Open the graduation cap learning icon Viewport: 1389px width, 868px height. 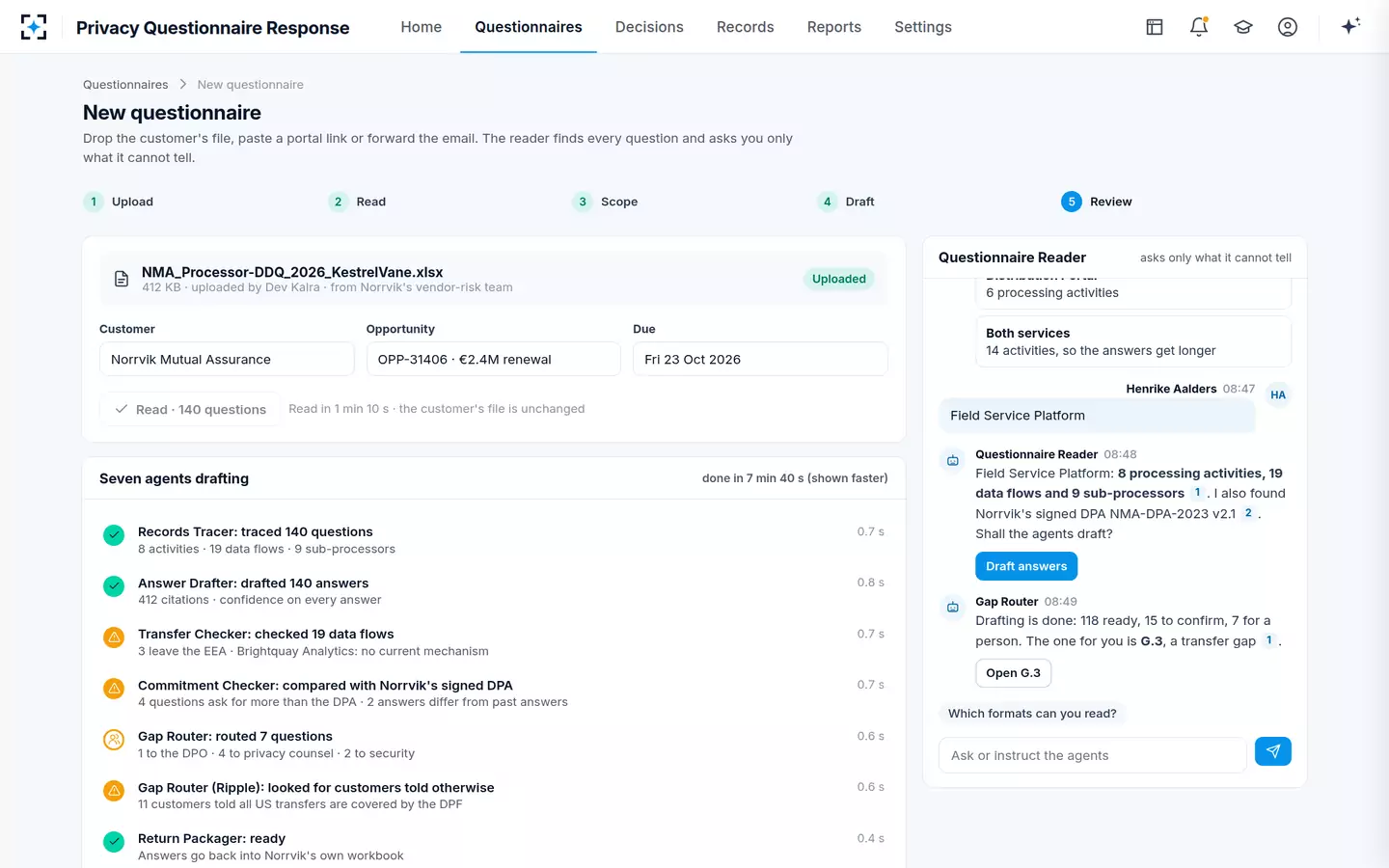pos(1243,27)
